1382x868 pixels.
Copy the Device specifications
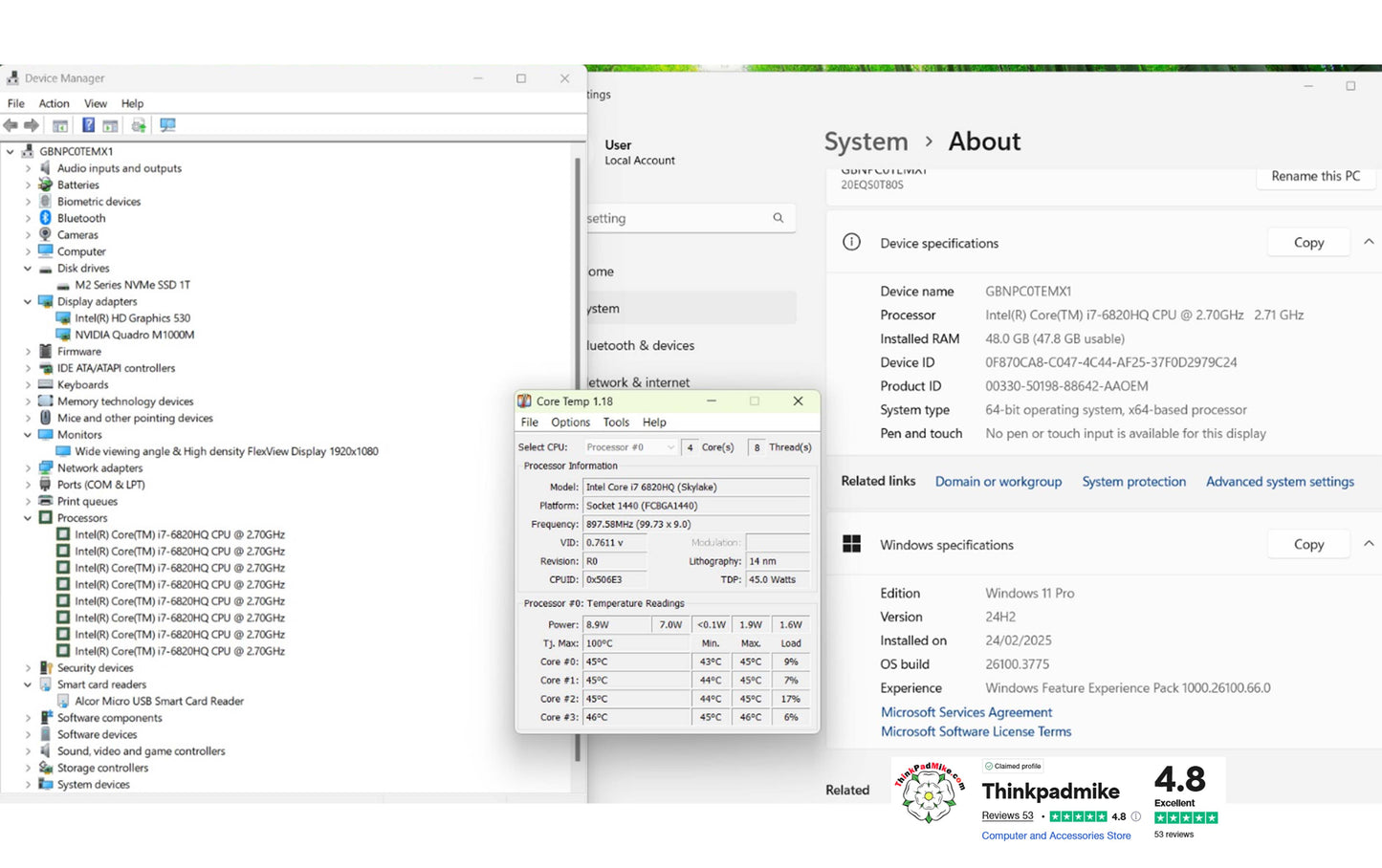click(x=1308, y=243)
